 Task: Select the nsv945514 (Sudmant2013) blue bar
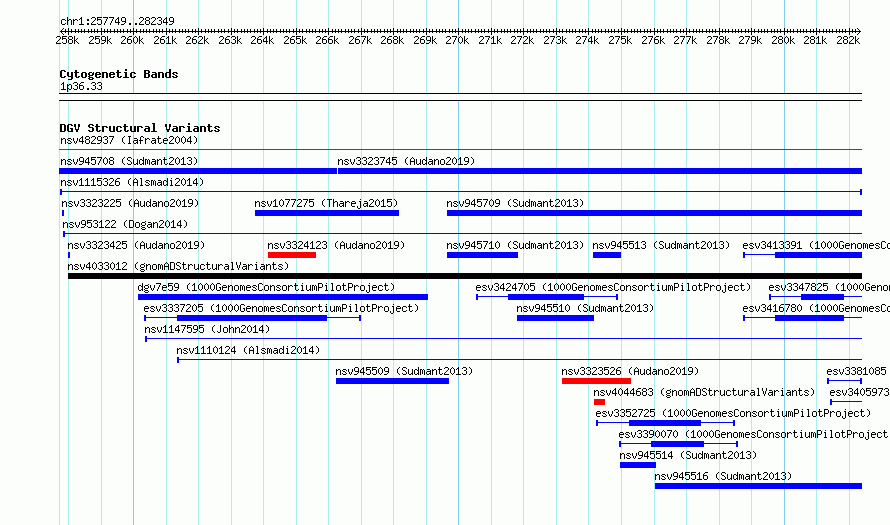coord(638,465)
